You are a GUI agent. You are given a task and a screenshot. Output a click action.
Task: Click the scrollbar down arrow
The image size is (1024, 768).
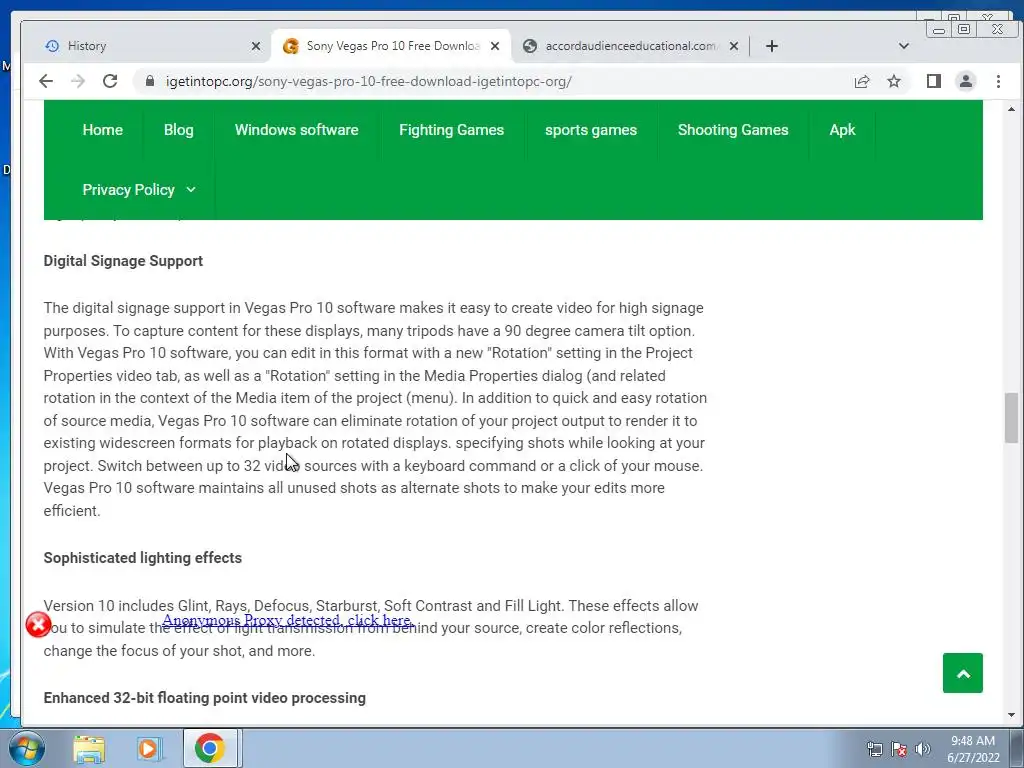(1011, 715)
